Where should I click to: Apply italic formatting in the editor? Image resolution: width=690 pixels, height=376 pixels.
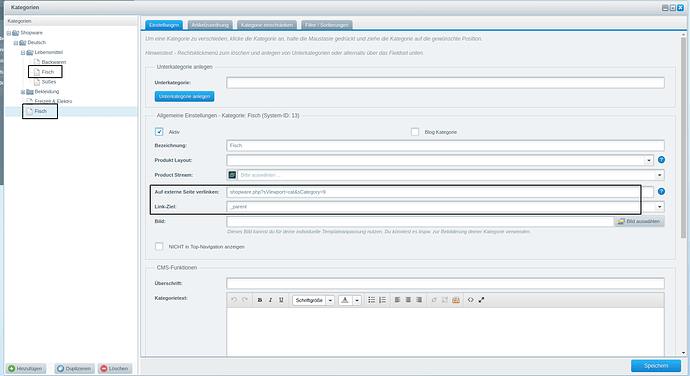270,300
